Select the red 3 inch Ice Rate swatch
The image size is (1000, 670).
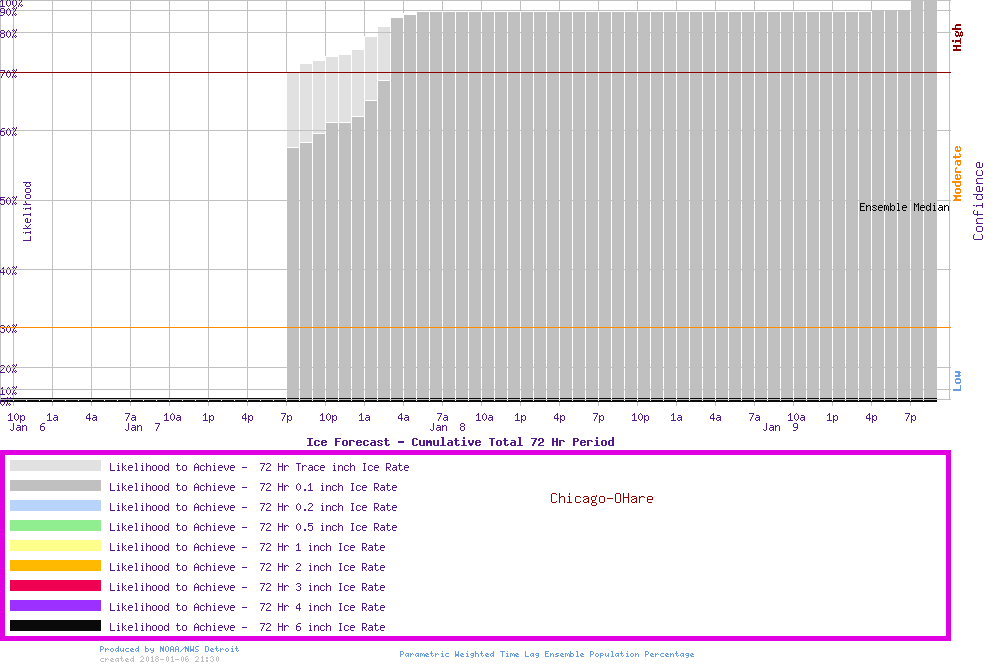coord(55,586)
